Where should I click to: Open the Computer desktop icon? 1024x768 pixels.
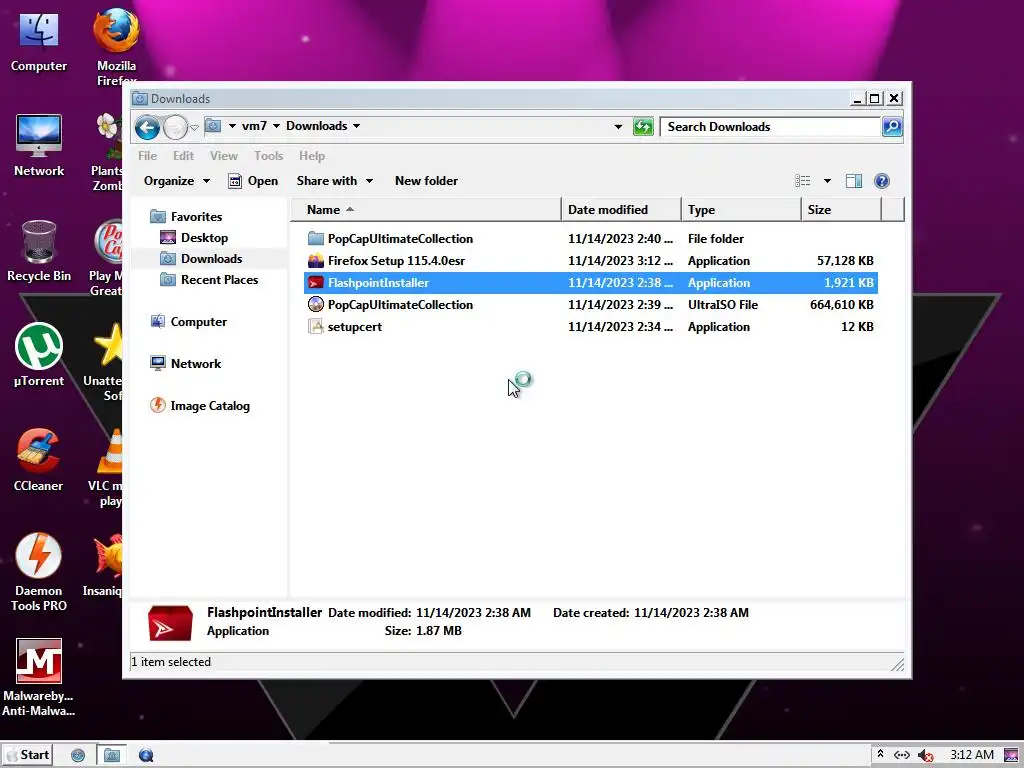[39, 42]
